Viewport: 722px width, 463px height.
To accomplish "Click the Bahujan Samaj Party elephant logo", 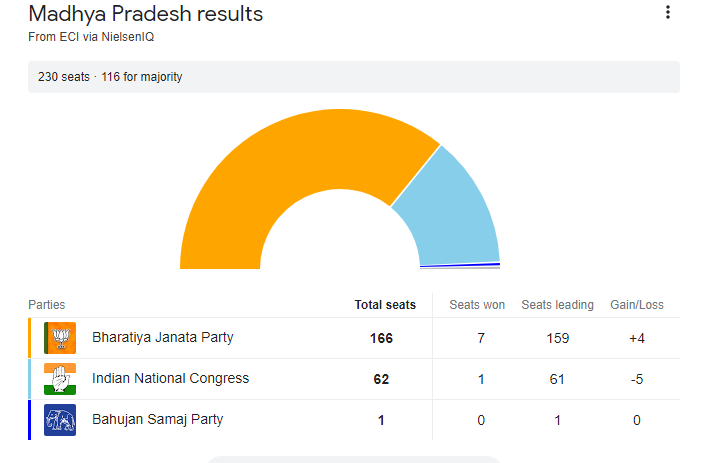I will pos(61,420).
